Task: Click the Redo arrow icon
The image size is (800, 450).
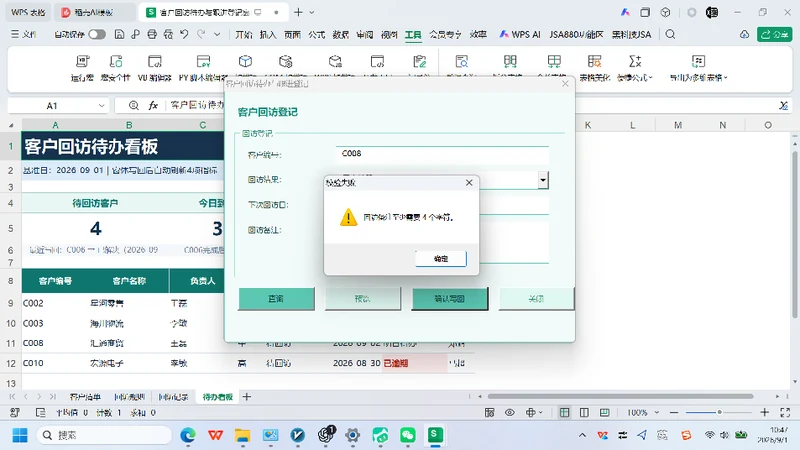Action: [201, 34]
